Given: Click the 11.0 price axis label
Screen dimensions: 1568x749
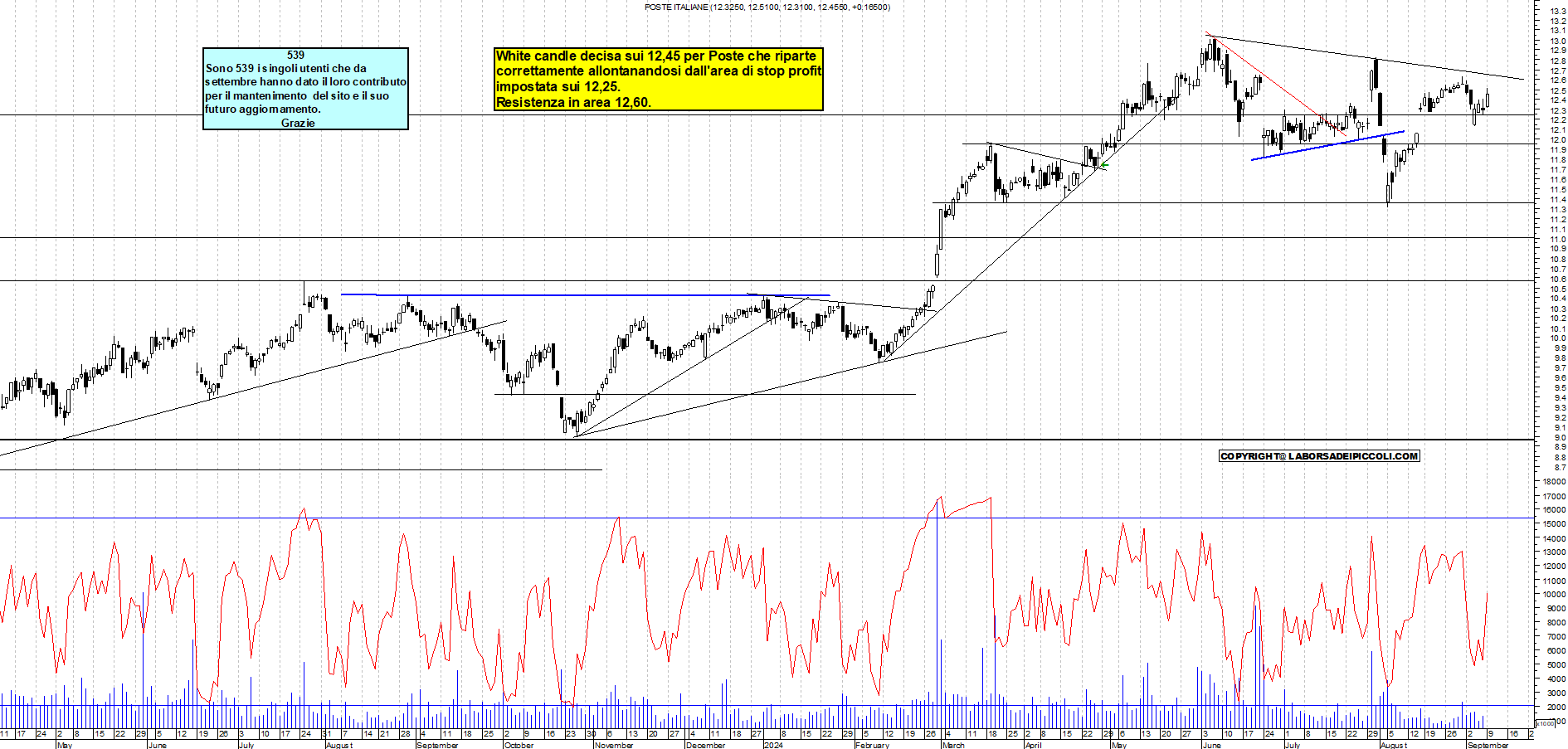Looking at the screenshot, I should tap(1557, 240).
